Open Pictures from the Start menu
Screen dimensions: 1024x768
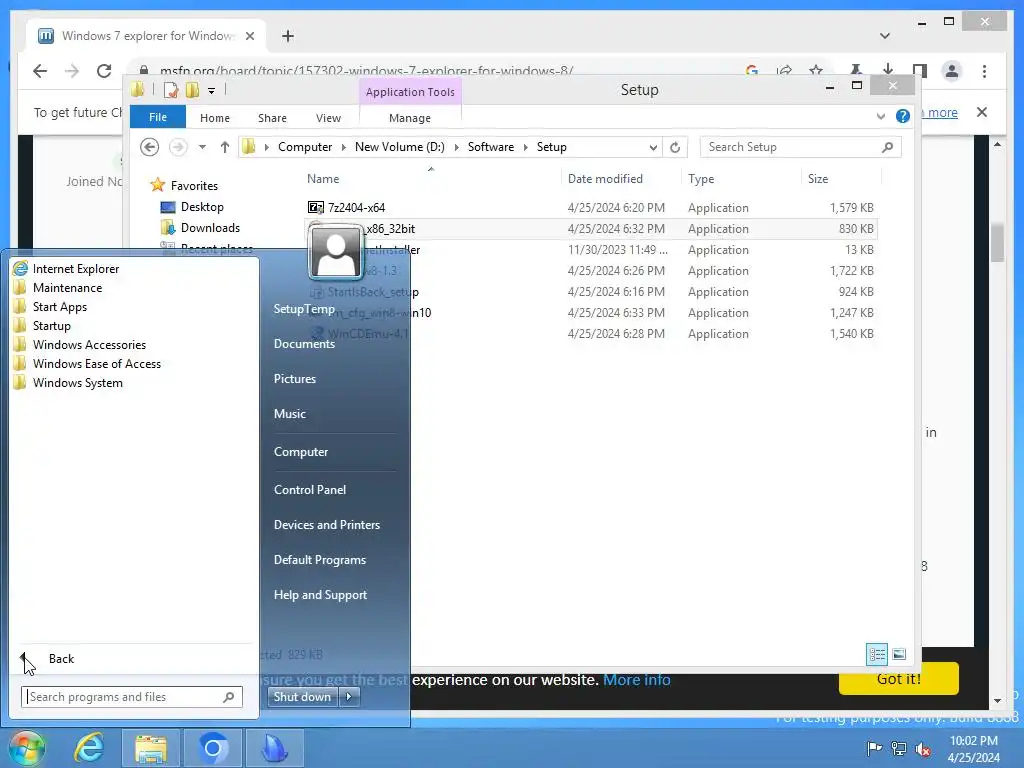coord(295,379)
